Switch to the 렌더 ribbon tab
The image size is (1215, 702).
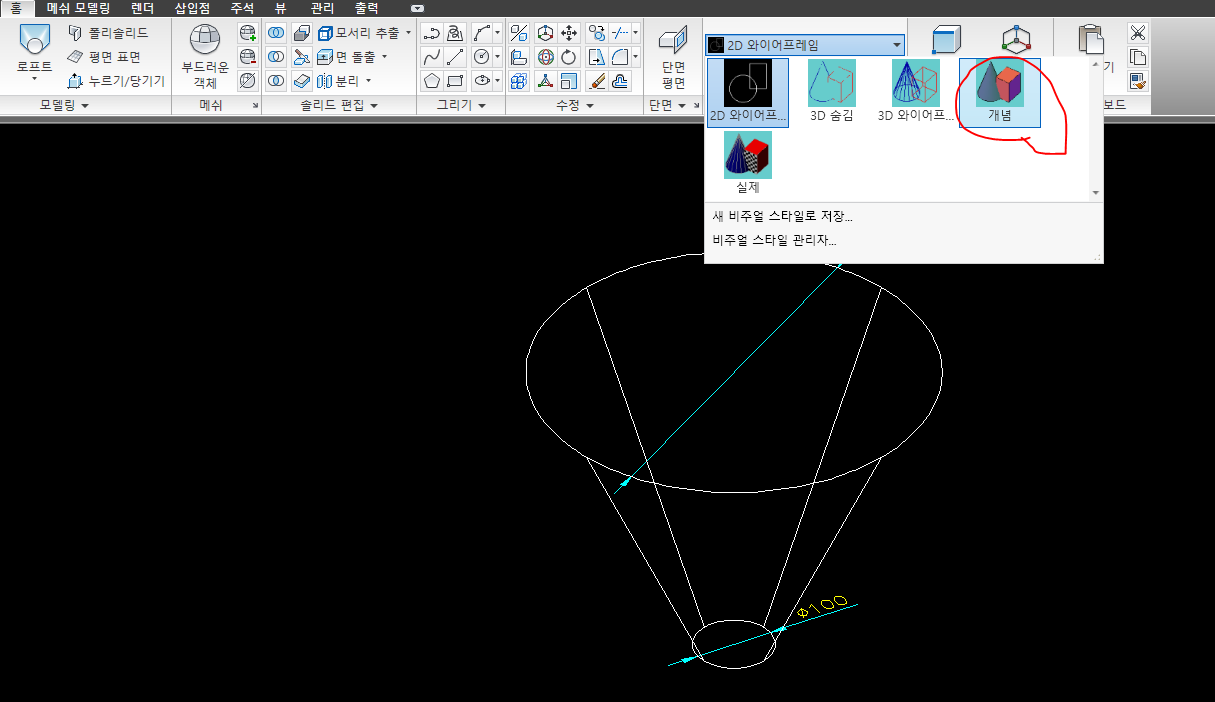143,7
